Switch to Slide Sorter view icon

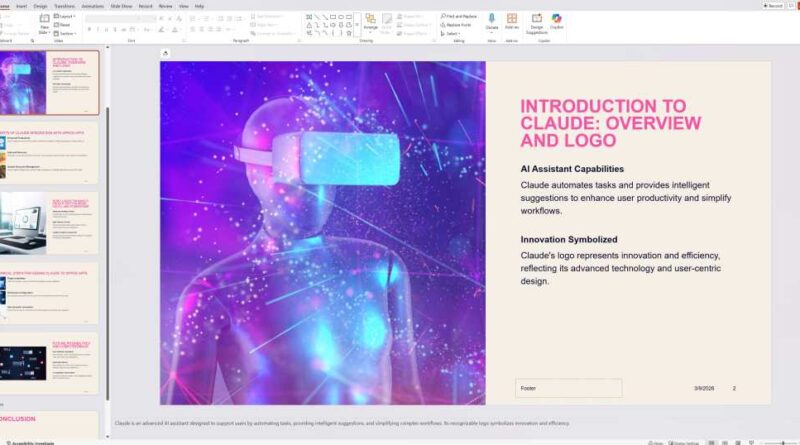click(724, 443)
